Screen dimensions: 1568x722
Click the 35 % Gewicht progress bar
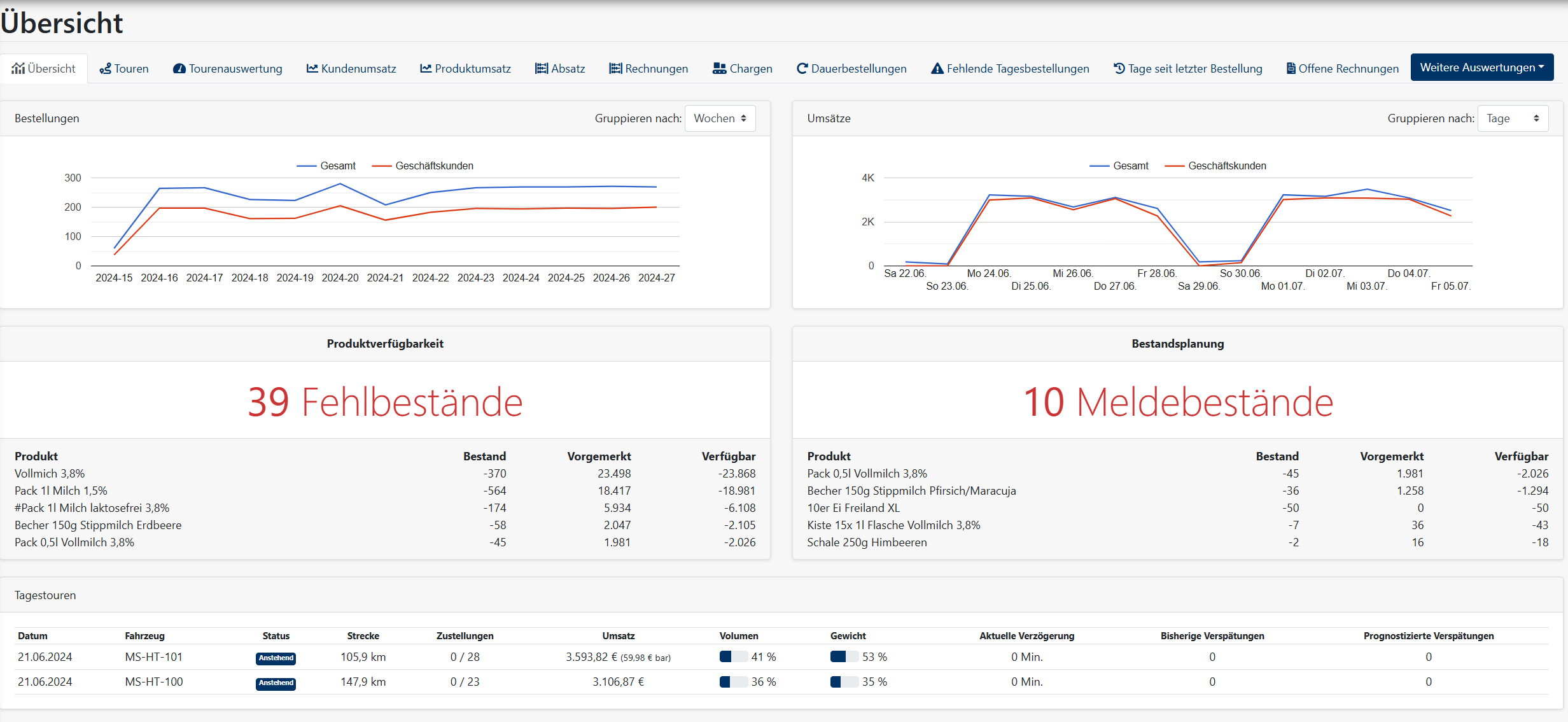pos(844,682)
